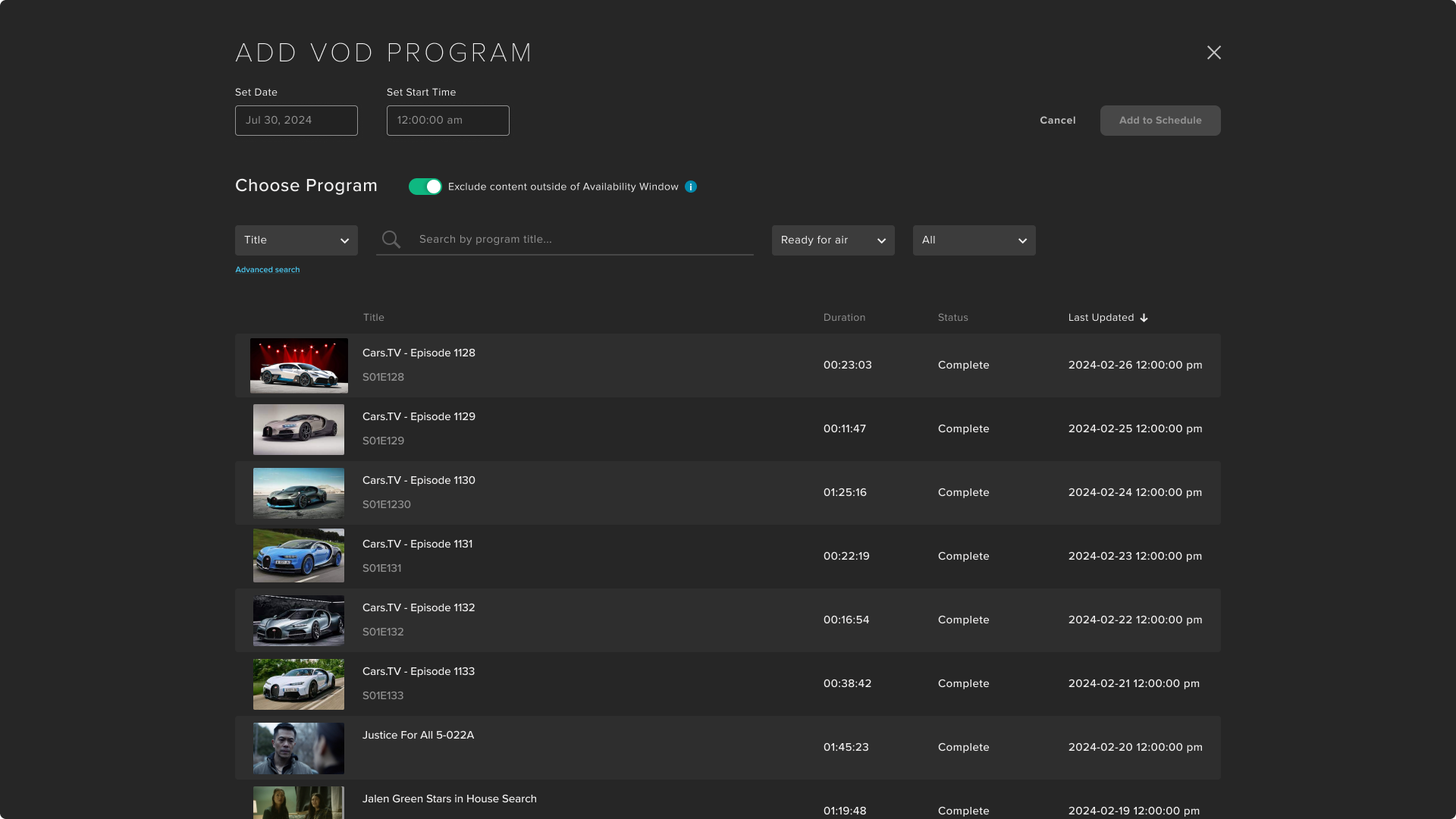Click title Cars.TV - Episode 1133
The image size is (1456, 819).
point(419,672)
